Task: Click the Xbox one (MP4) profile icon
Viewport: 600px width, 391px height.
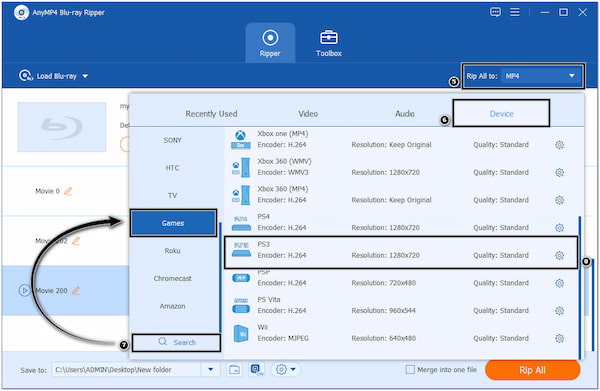Action: click(x=241, y=140)
